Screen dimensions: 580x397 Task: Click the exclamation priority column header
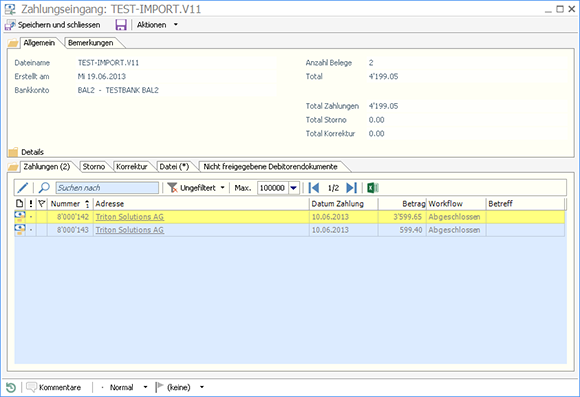tap(31, 203)
